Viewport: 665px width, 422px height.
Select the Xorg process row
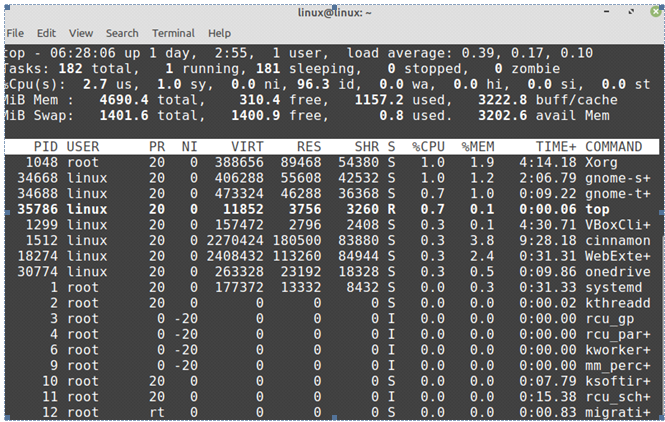[x=332, y=162]
